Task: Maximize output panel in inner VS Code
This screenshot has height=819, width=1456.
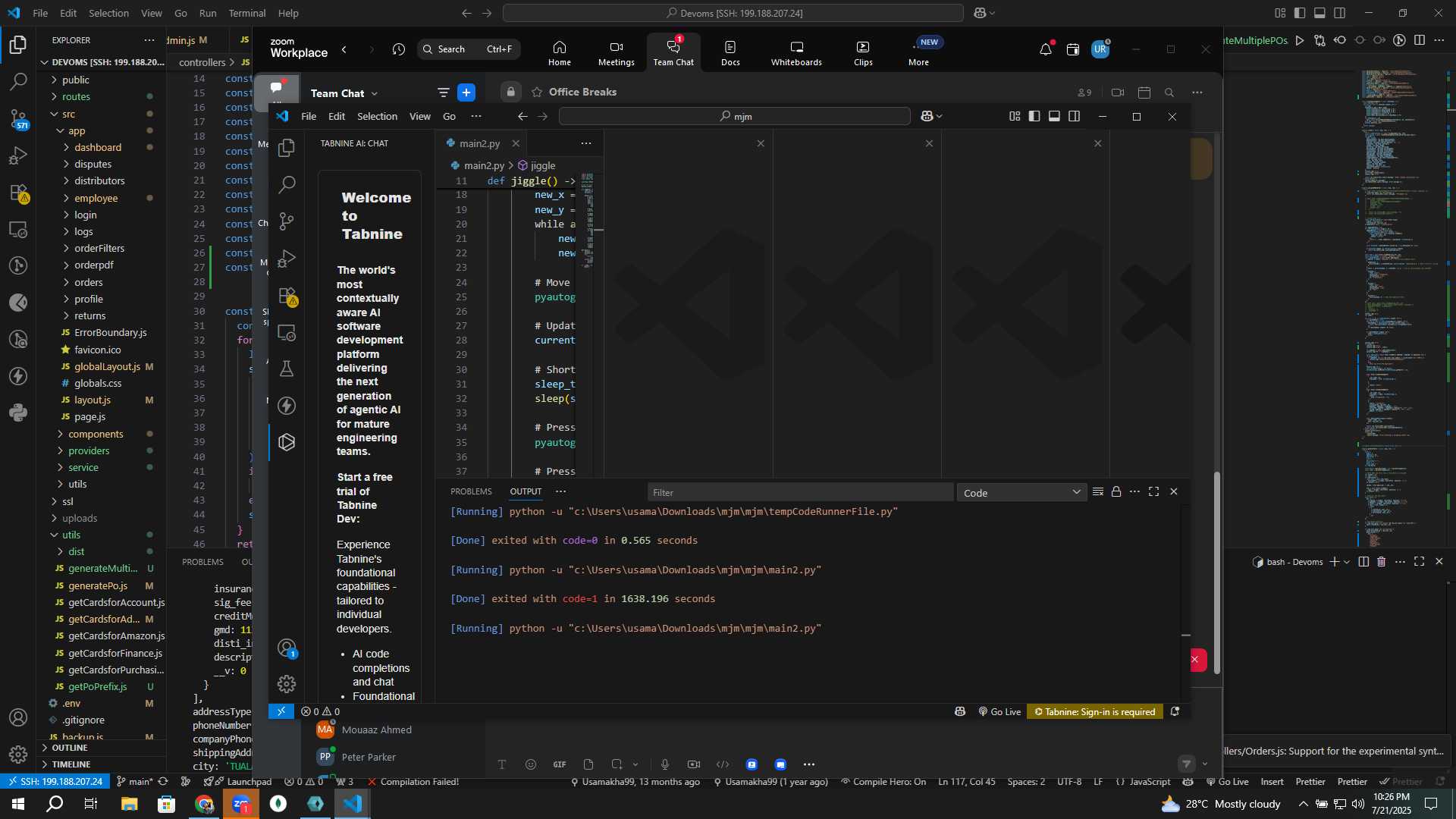Action: pyautogui.click(x=1154, y=492)
